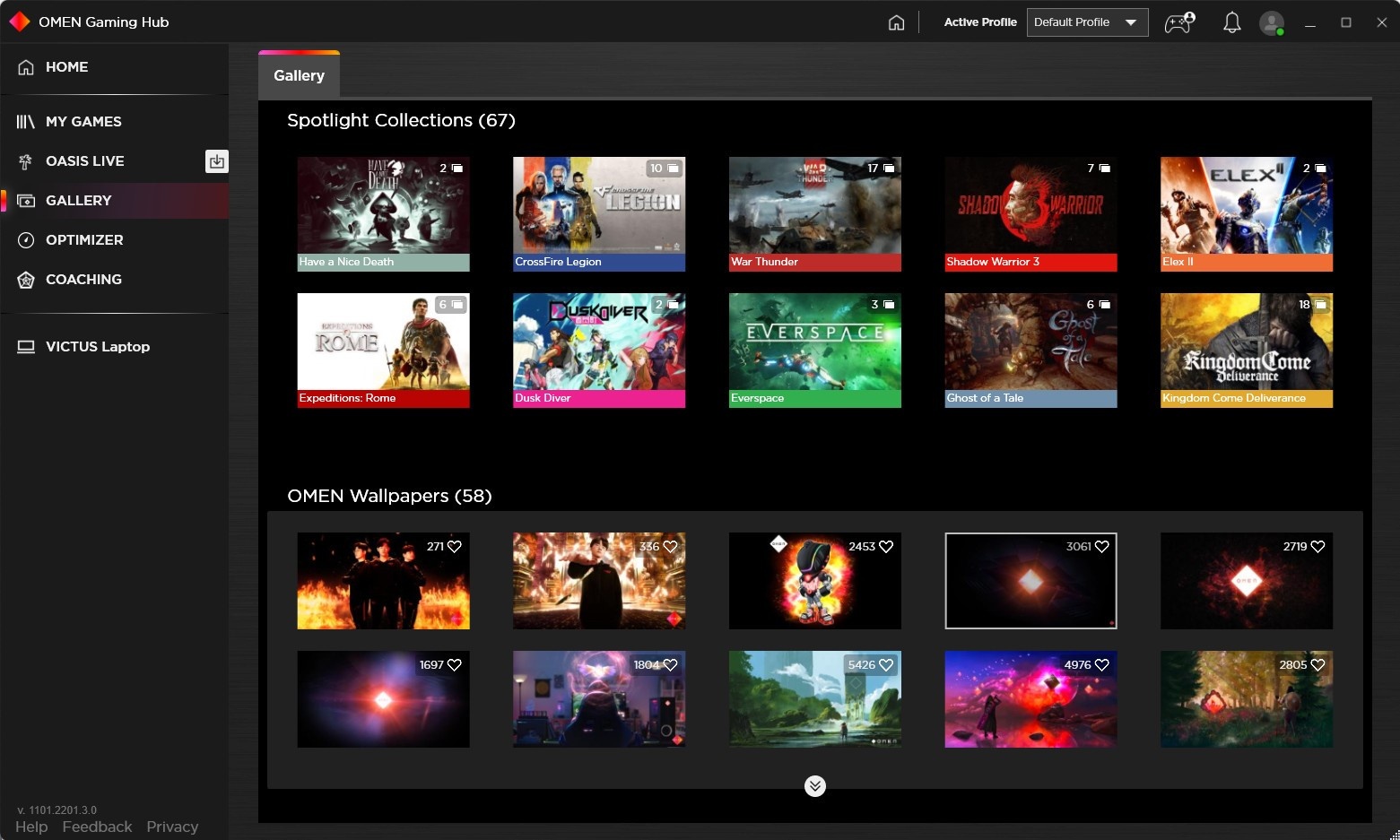1400x840 pixels.
Task: Open the Default Profile dropdown
Action: 1087,22
